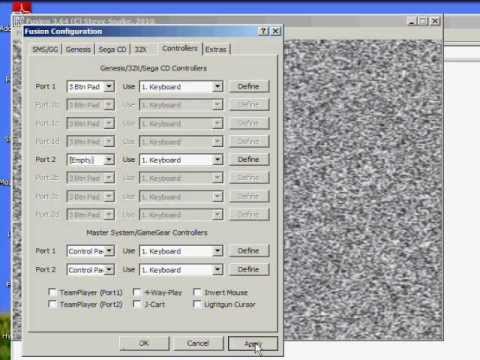Screen dimensions: 480x360
Task: Select the Controllers tab
Action: click(x=180, y=48)
